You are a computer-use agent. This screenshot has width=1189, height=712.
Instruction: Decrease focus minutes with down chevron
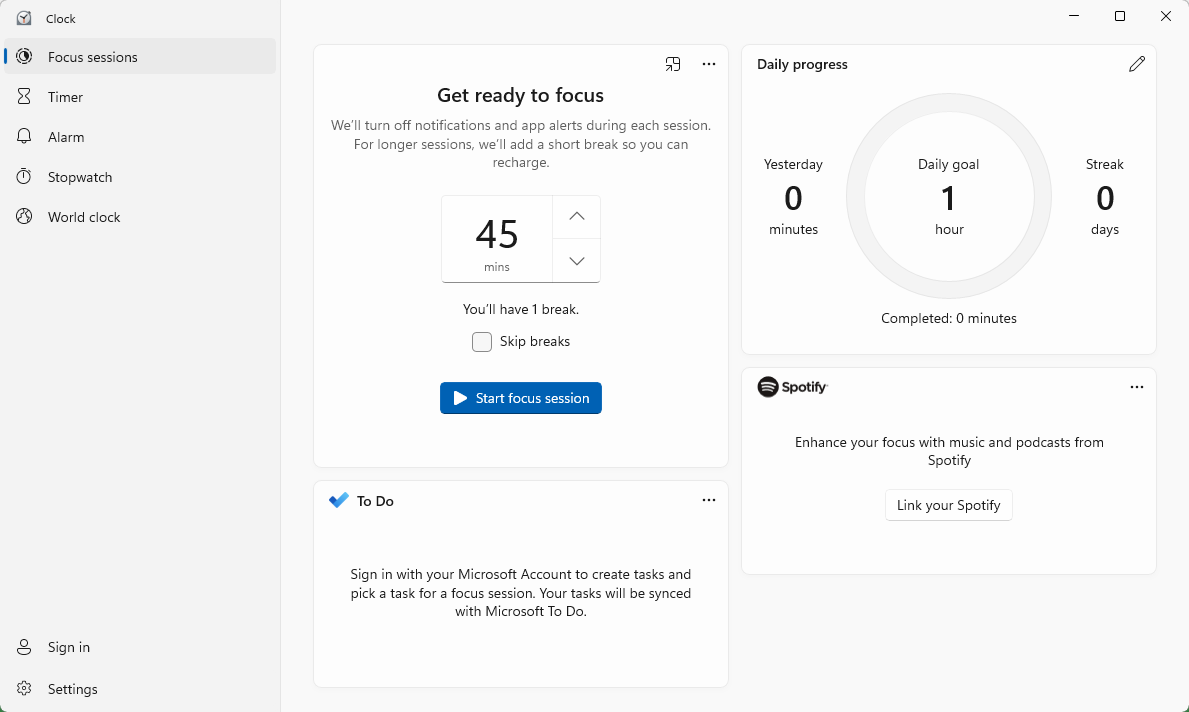(x=576, y=261)
